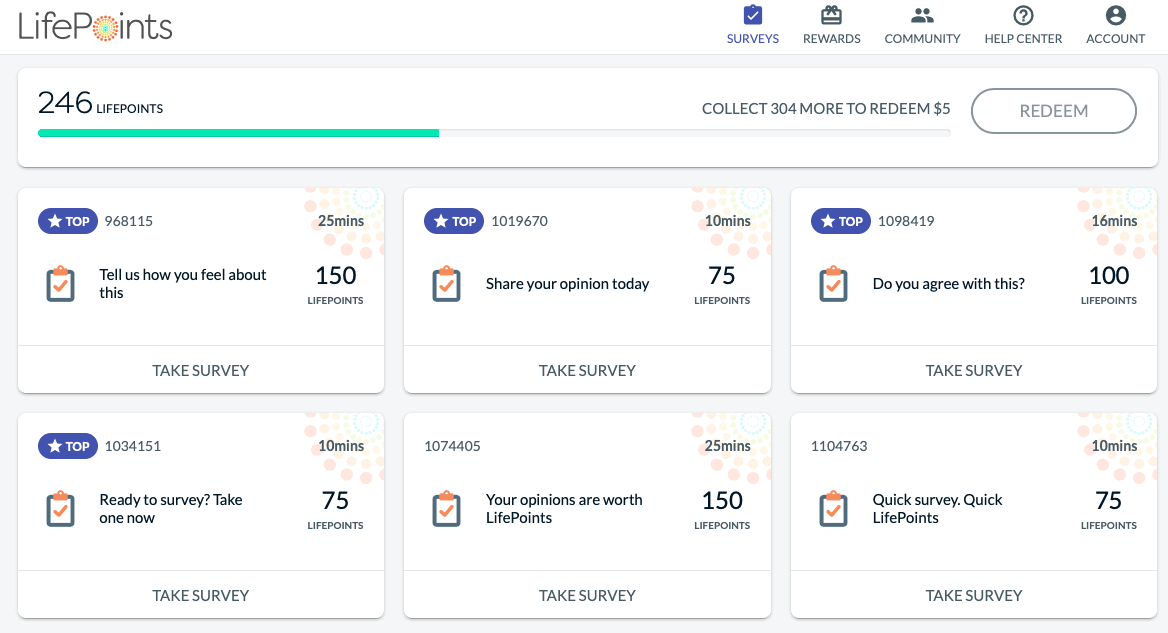Screen dimensions: 1168x633
Task: Click survey ID 1019670
Action: [519, 221]
